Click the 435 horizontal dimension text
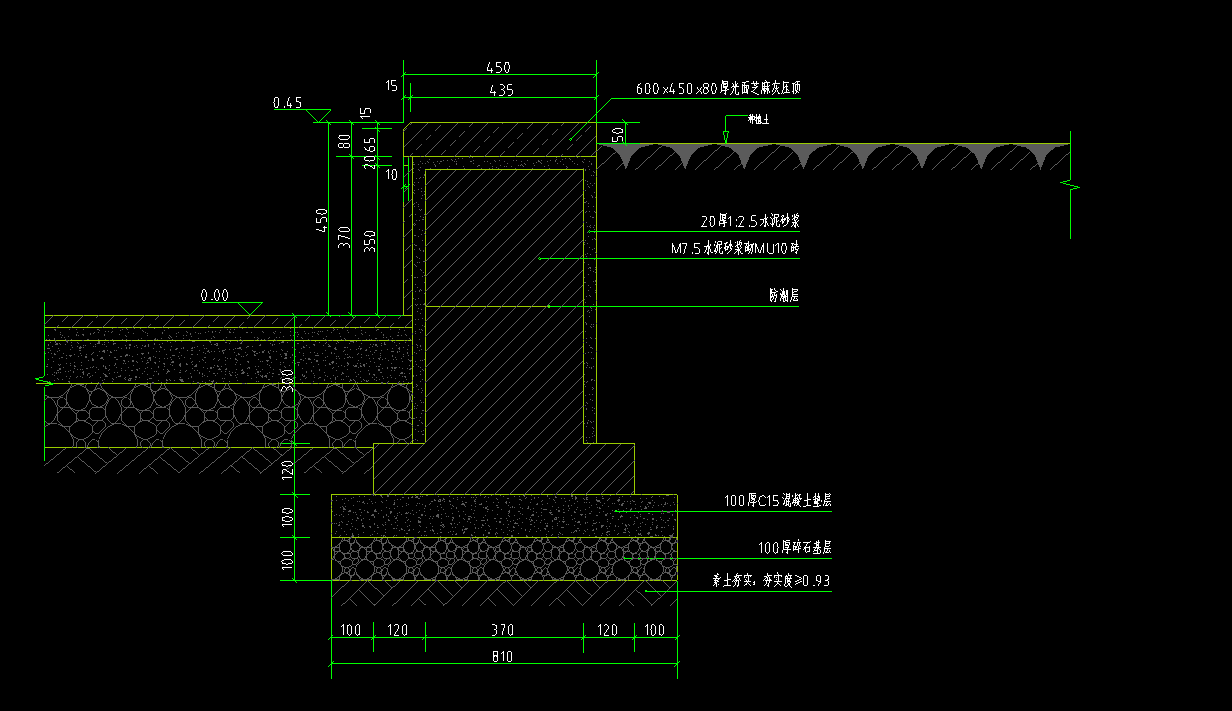 tap(502, 90)
